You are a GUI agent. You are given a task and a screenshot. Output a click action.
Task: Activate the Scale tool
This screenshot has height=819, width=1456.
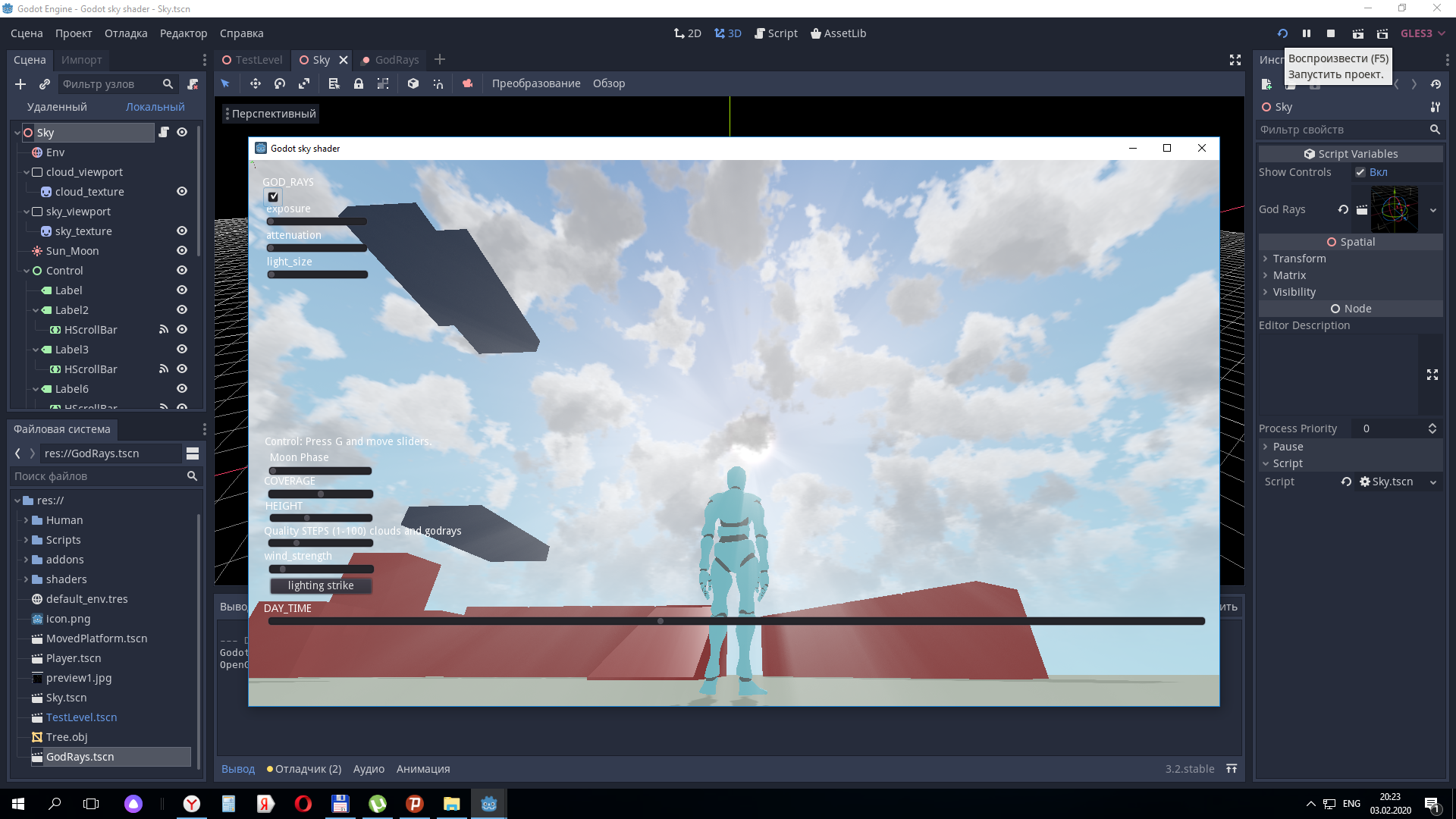tap(303, 83)
